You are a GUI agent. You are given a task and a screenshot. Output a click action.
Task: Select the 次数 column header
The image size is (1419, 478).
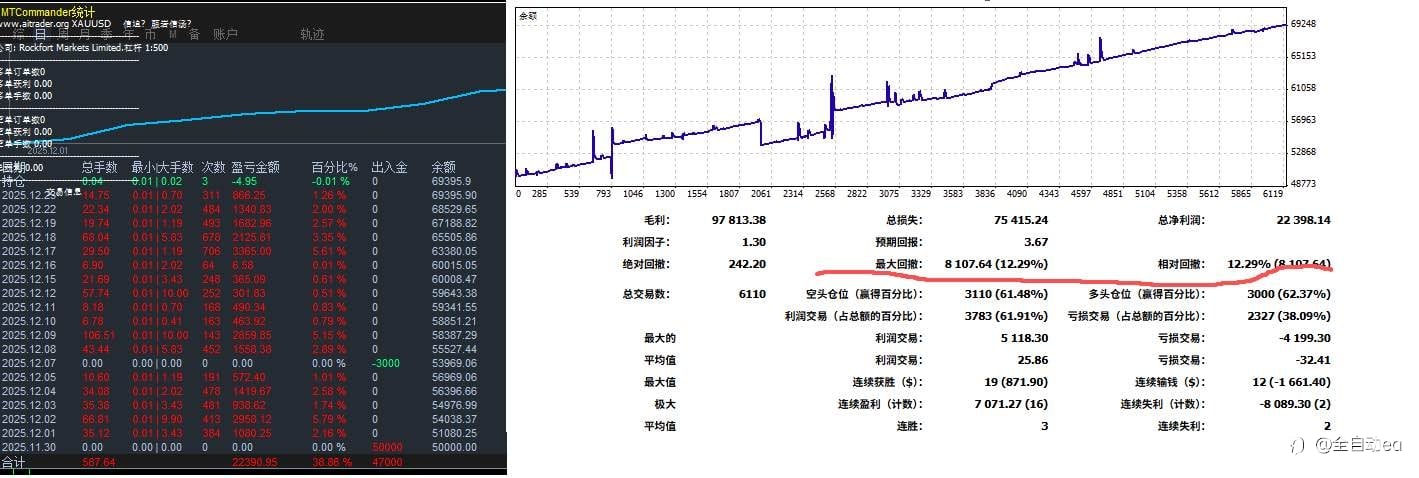pos(213,168)
